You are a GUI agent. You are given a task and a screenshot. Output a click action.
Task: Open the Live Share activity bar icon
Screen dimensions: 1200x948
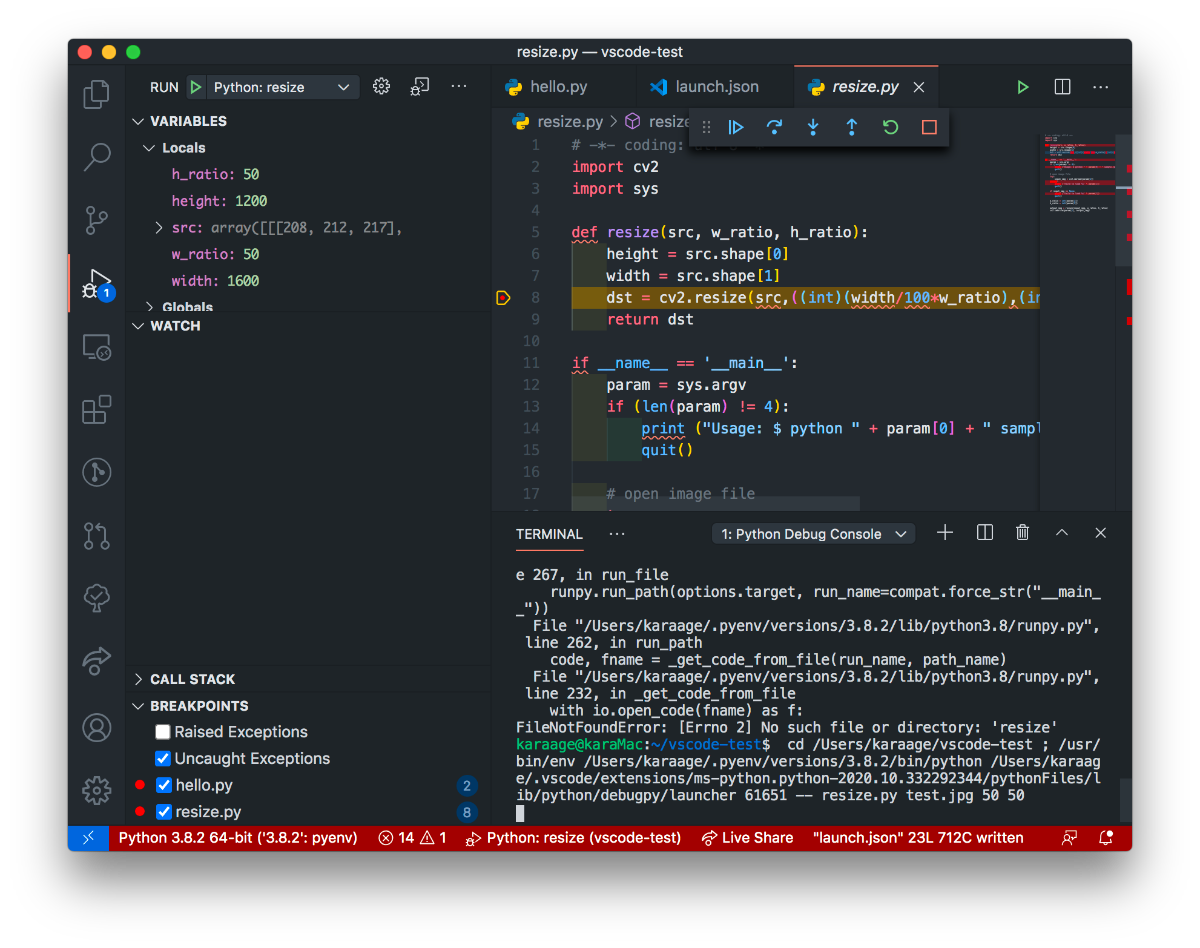click(x=96, y=661)
